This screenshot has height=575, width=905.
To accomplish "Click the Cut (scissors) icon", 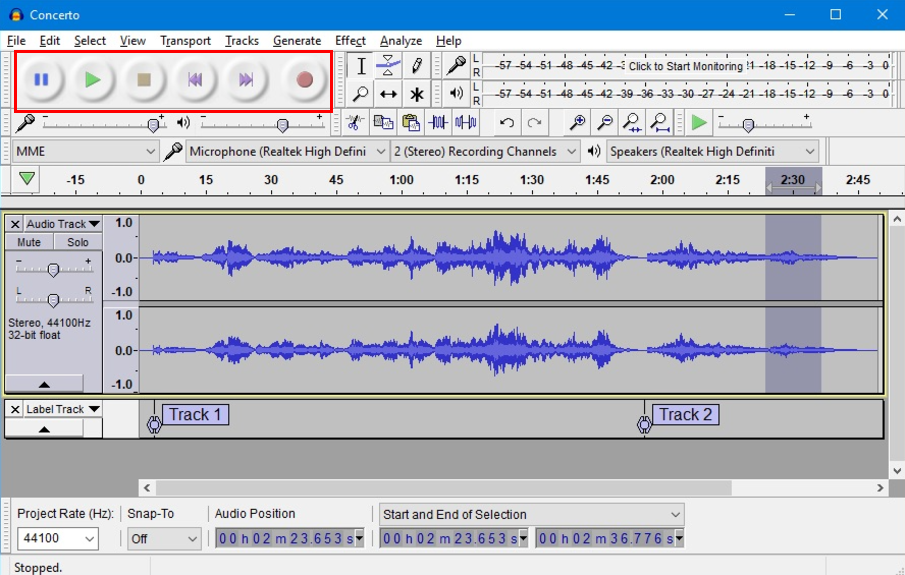I will coord(354,122).
